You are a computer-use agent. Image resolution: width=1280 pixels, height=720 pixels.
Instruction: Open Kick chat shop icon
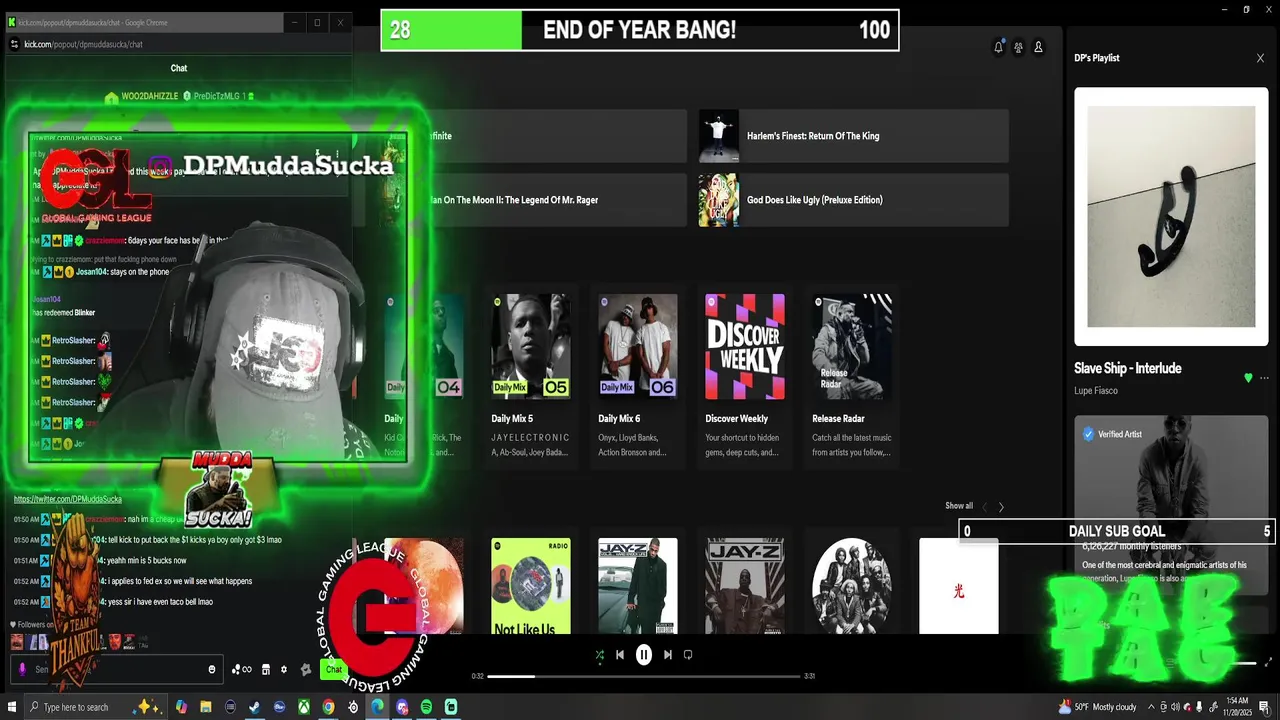(x=266, y=670)
